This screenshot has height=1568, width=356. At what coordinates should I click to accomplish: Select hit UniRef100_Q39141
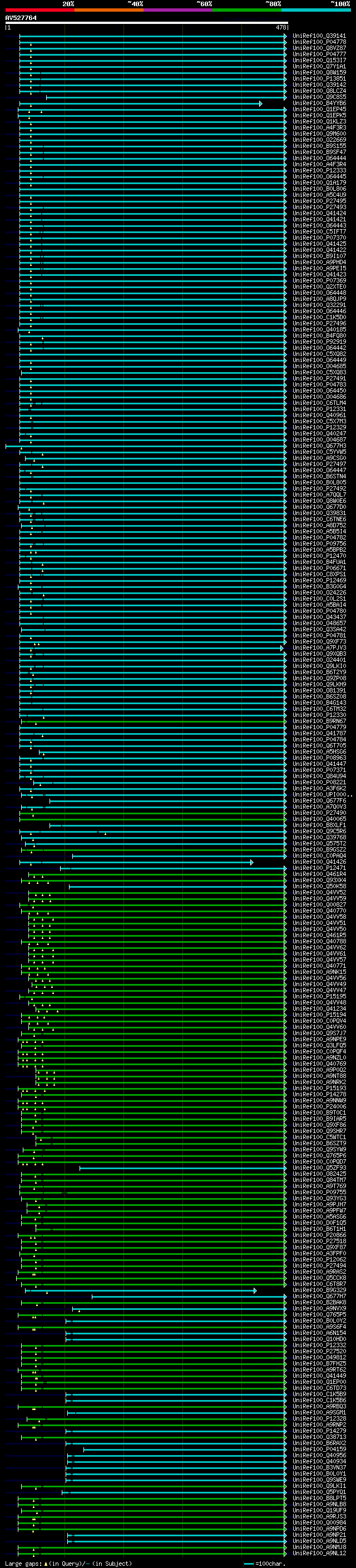(x=319, y=36)
